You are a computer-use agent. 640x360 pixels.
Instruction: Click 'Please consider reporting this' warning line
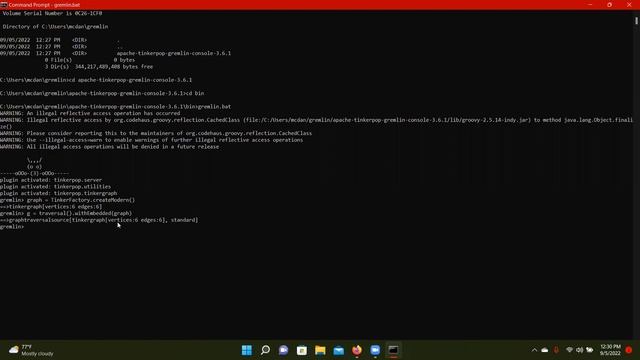pyautogui.click(x=156, y=133)
